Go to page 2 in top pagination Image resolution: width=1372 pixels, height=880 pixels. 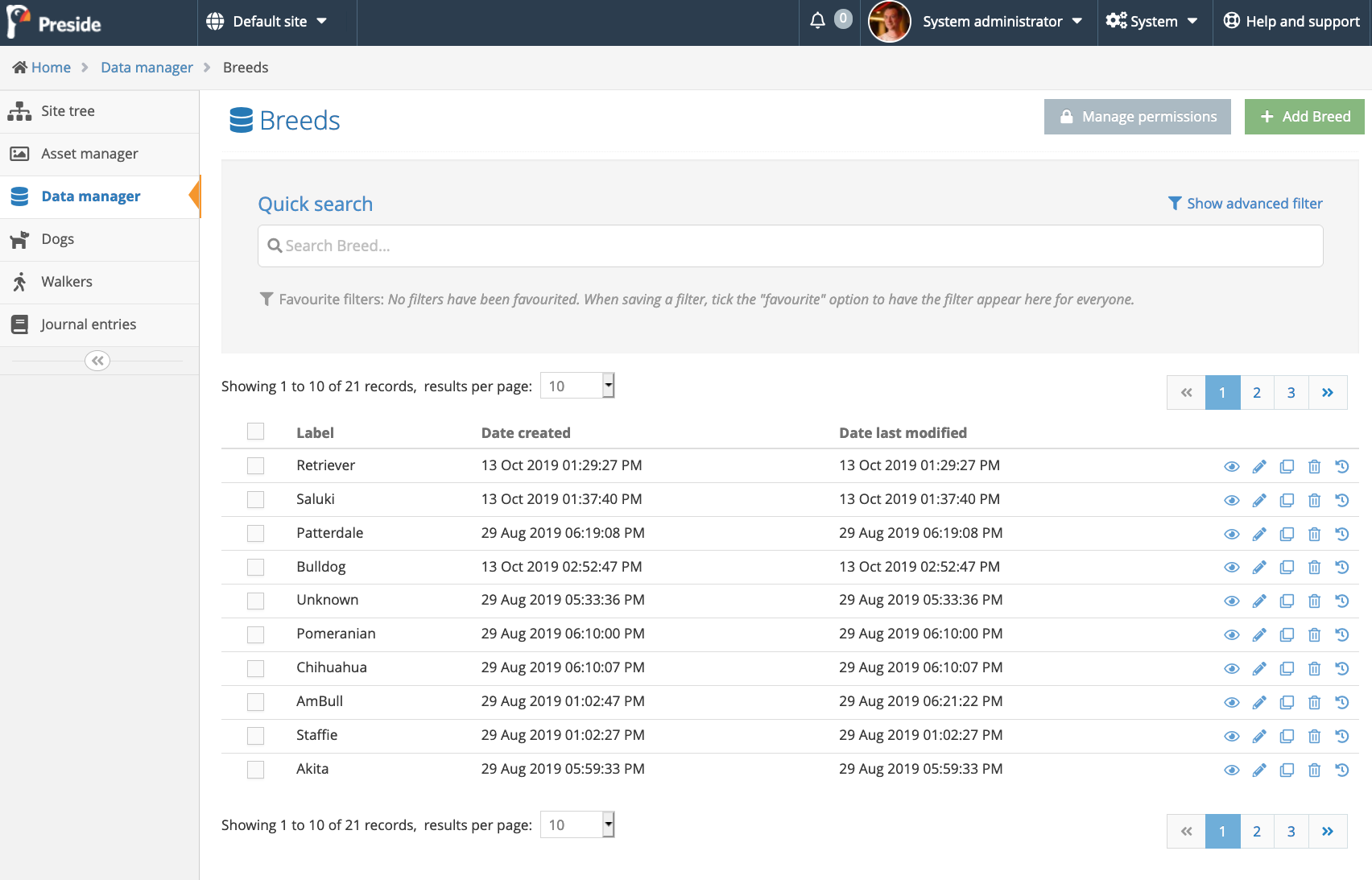click(1256, 393)
